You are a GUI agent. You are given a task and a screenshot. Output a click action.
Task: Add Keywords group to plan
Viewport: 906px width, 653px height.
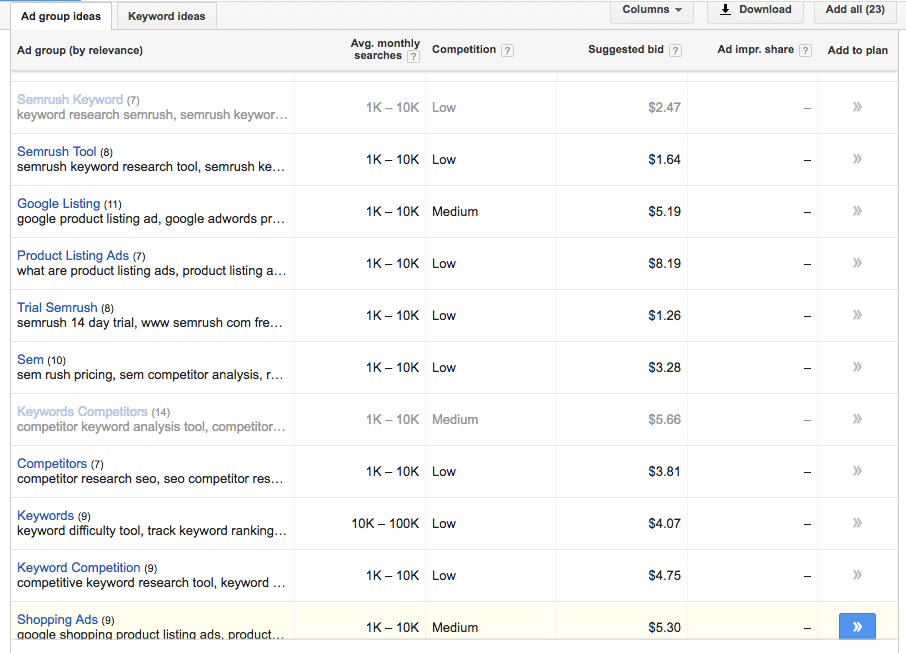click(857, 523)
